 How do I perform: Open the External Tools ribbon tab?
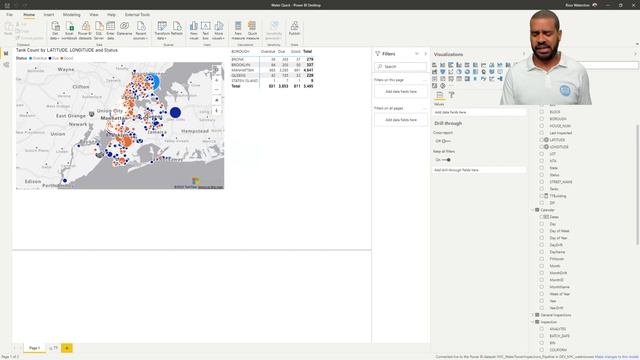click(x=137, y=15)
